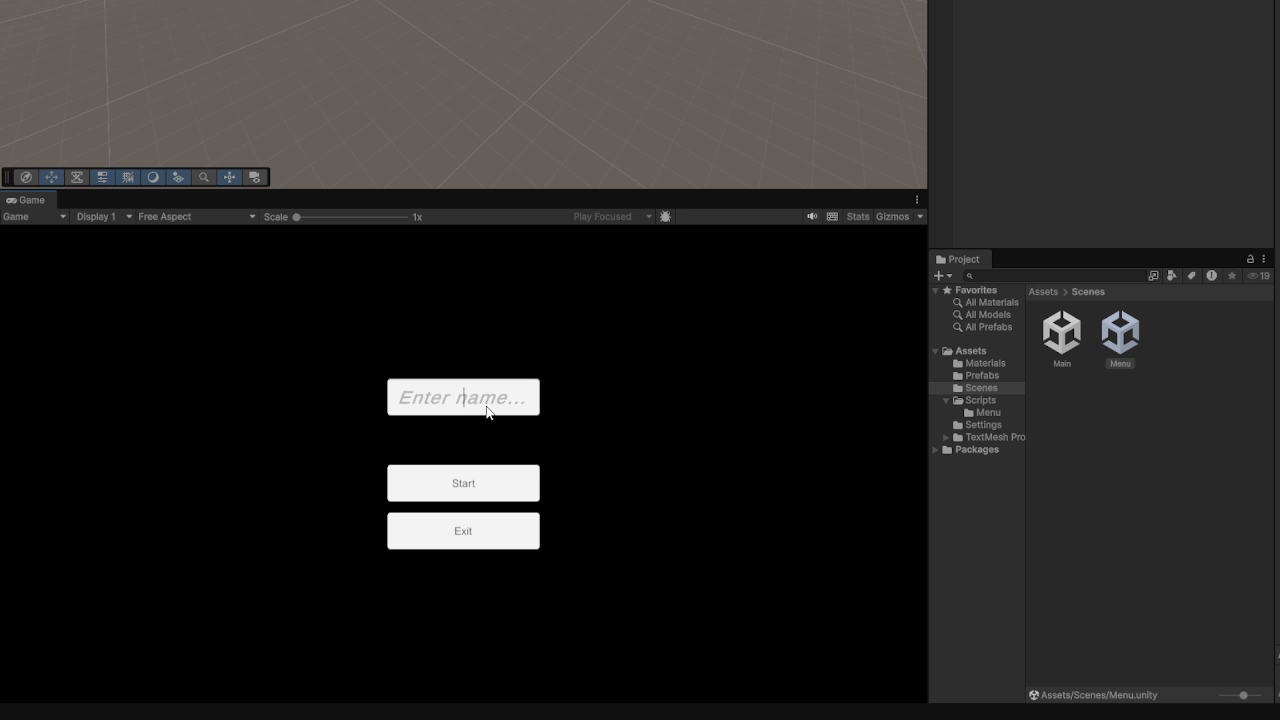Click the bug icon in Game toolbar
This screenshot has width=1280, height=720.
click(x=666, y=217)
